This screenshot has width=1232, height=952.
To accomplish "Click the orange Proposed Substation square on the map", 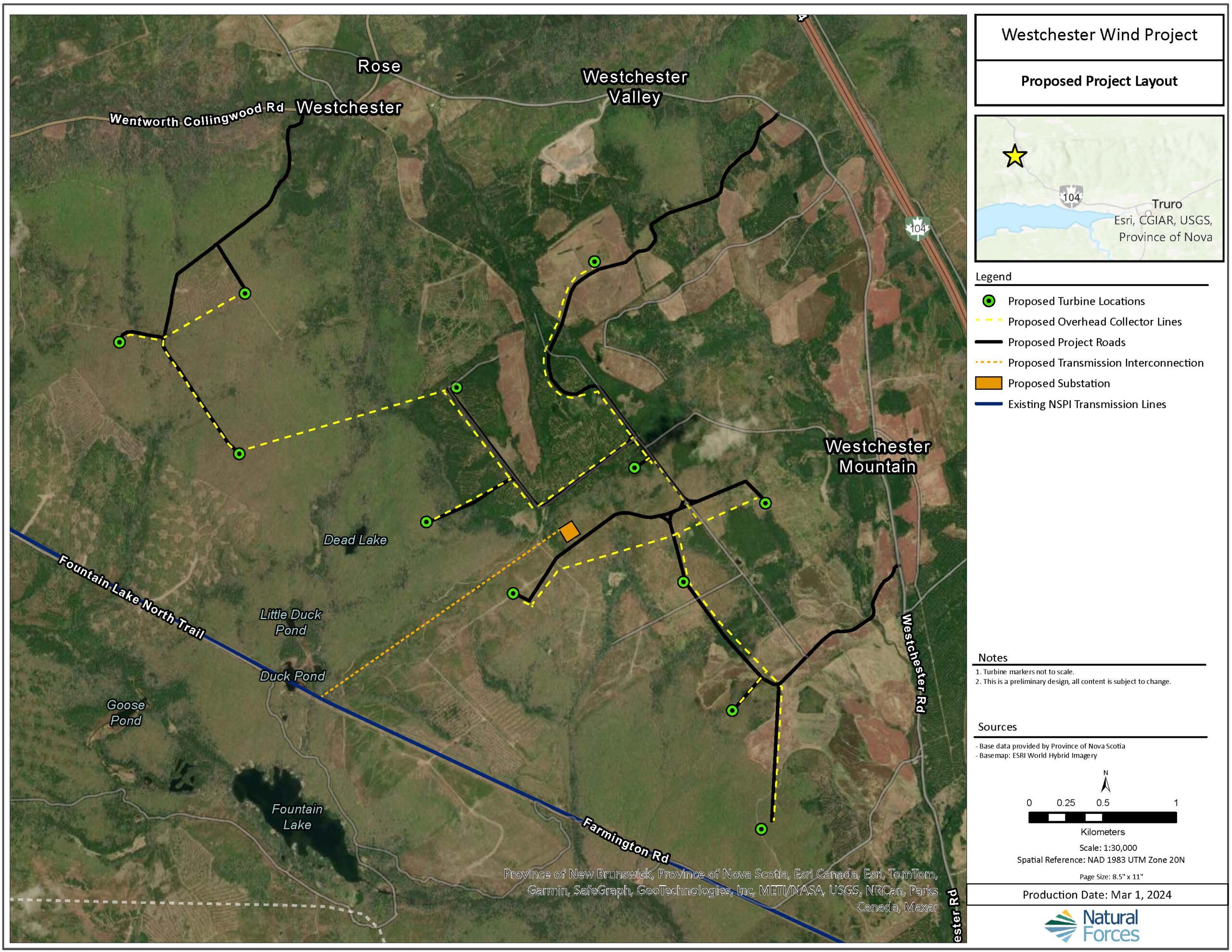I will [569, 531].
